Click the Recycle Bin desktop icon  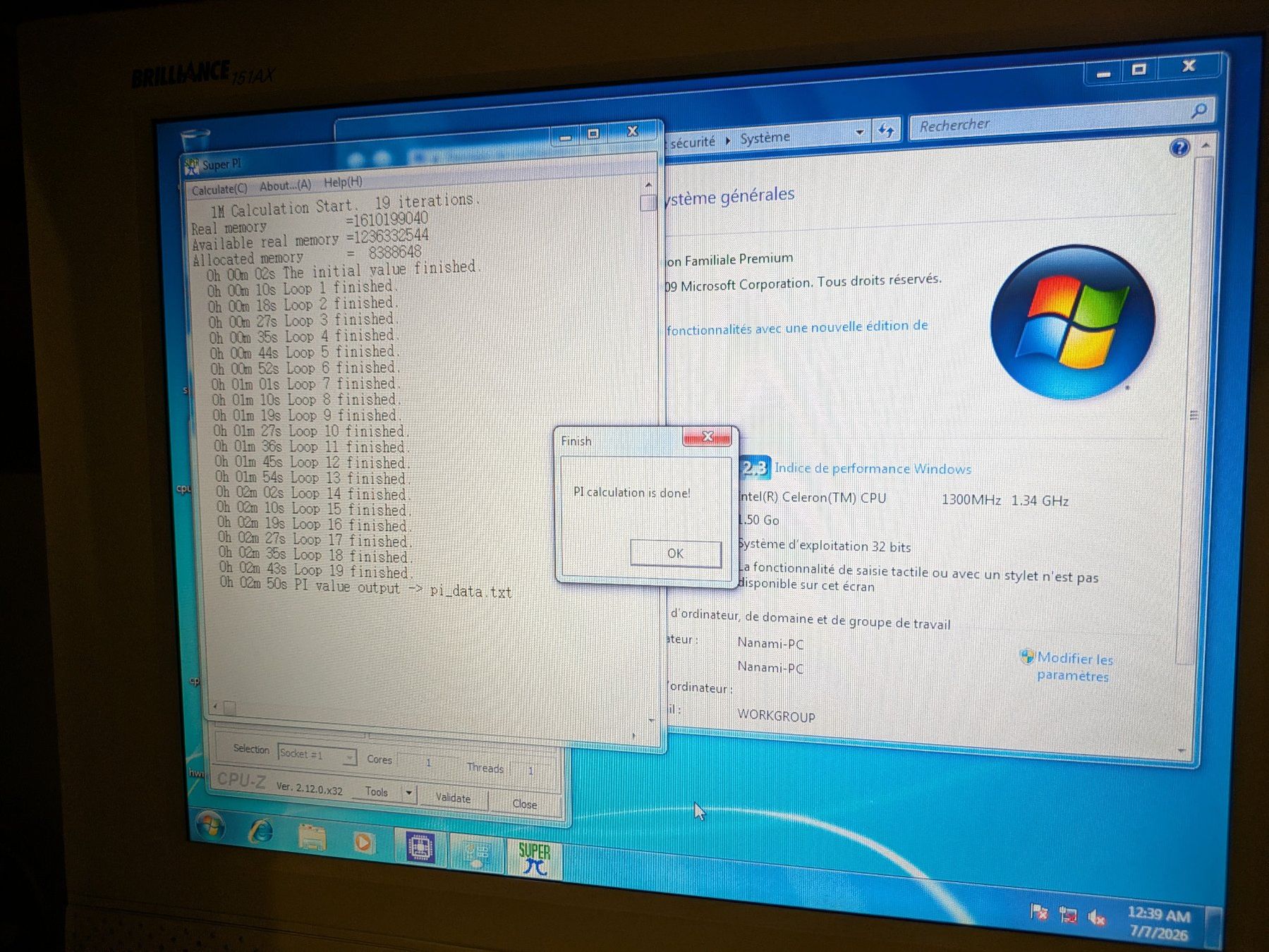tap(195, 141)
